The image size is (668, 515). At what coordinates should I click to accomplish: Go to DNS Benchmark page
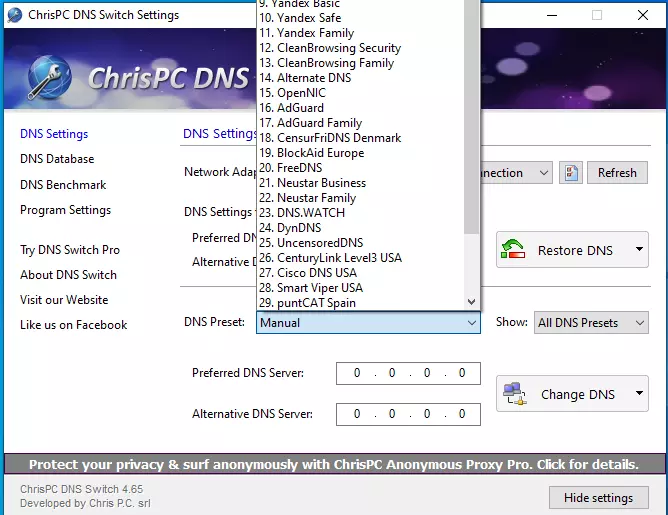click(63, 185)
